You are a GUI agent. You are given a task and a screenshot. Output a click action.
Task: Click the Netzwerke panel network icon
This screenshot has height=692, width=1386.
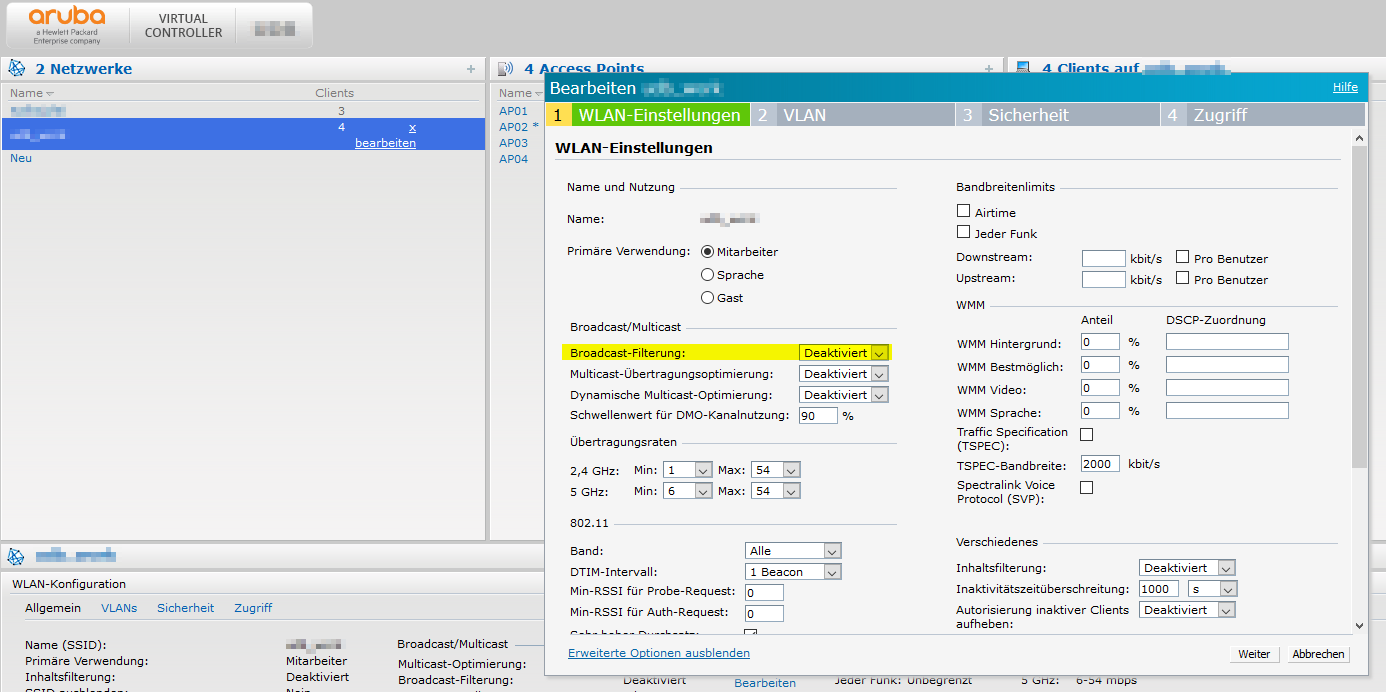[x=17, y=68]
